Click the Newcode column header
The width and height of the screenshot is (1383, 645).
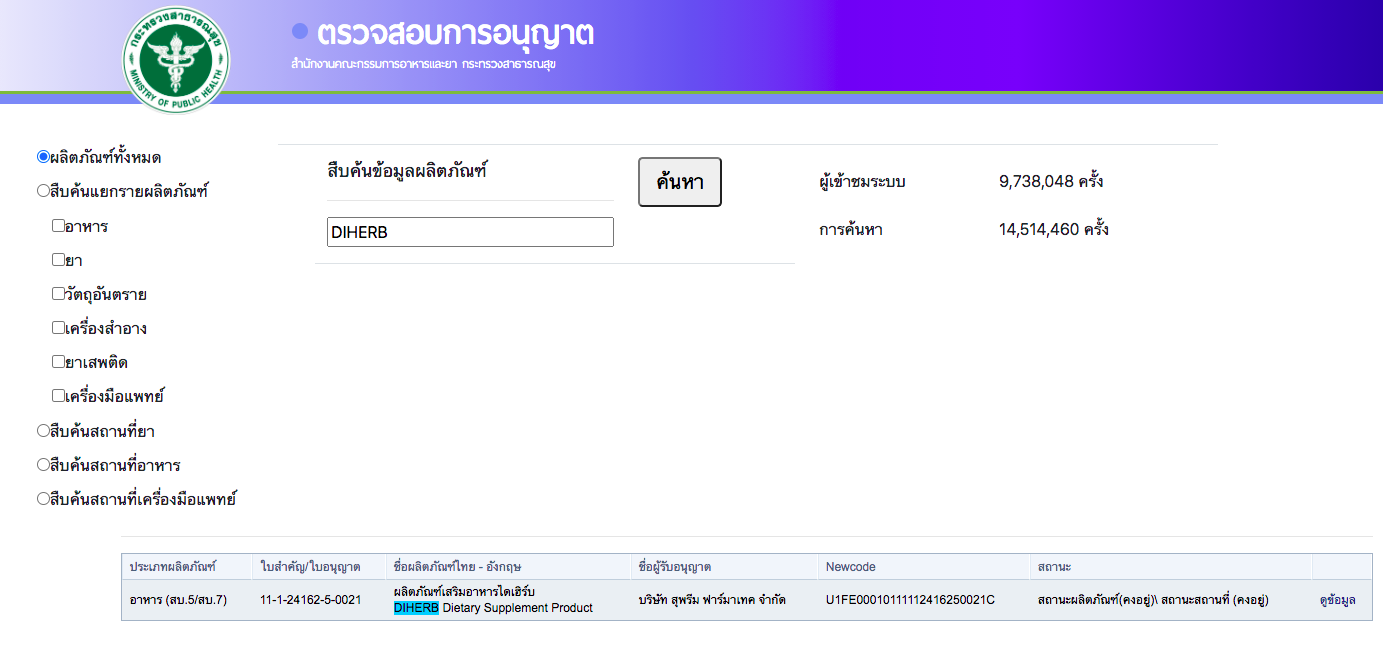[850, 567]
